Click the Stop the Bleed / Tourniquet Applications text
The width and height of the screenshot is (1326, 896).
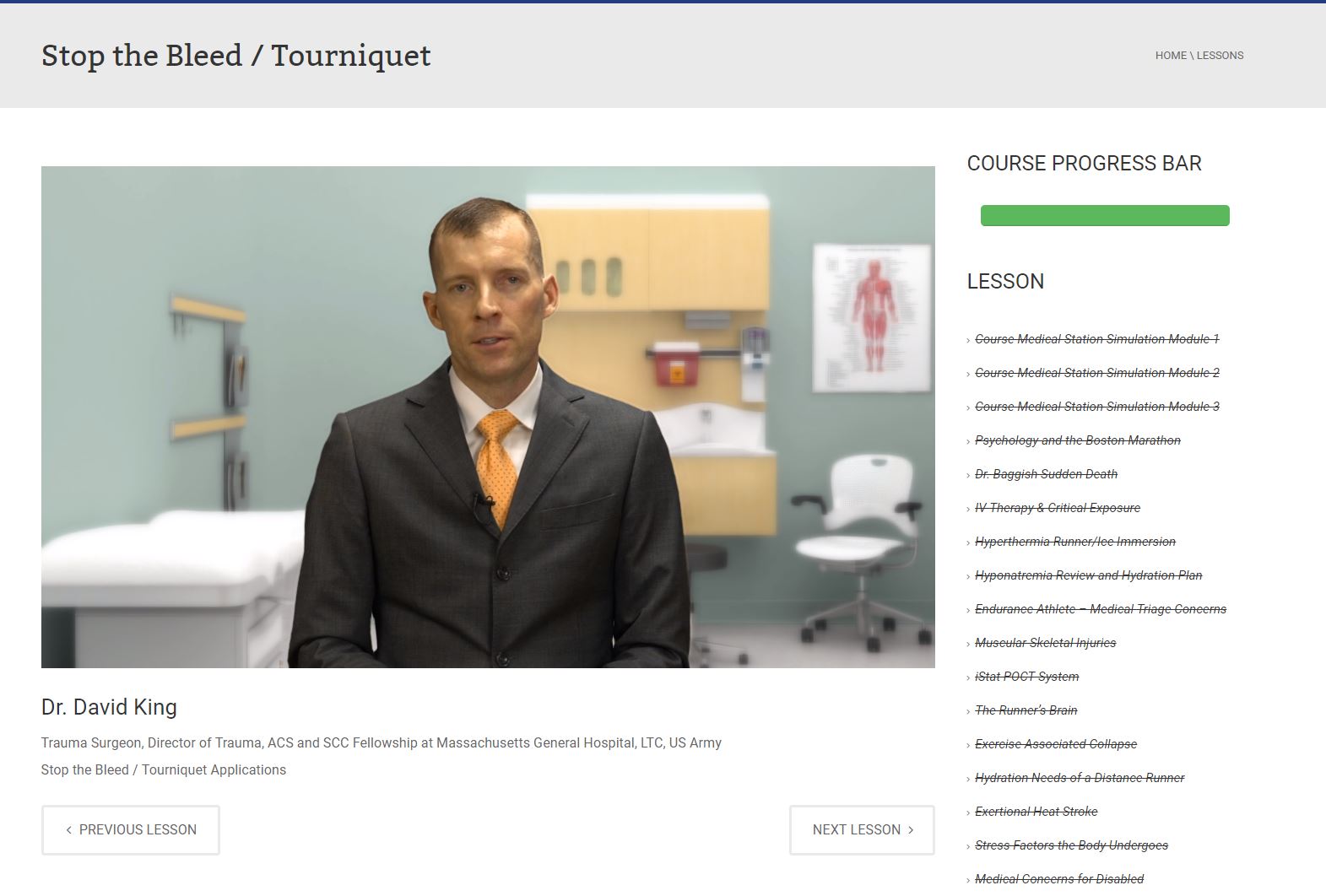click(164, 770)
